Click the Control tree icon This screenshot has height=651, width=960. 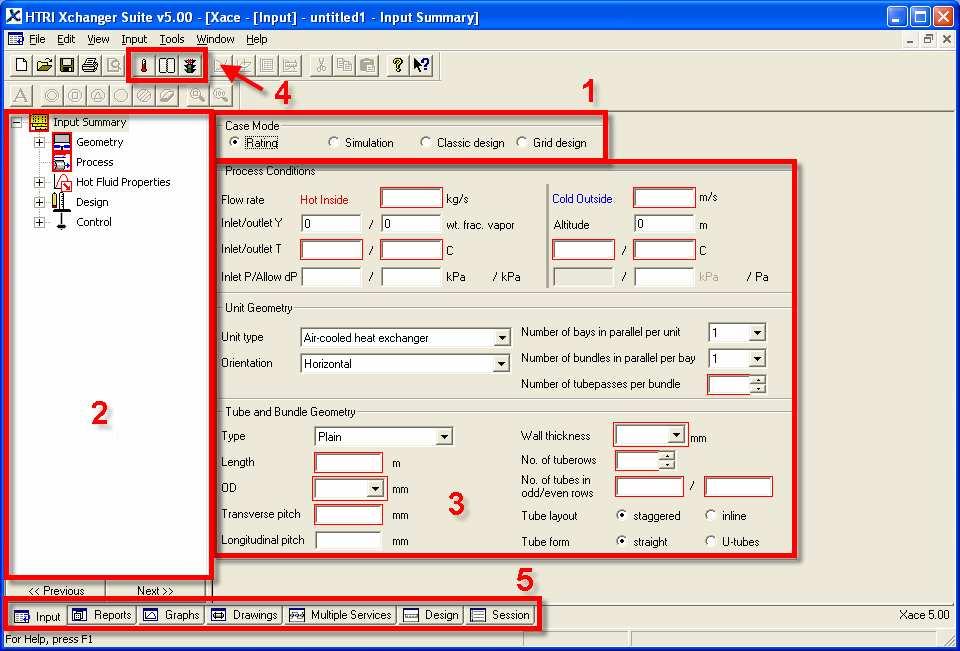pyautogui.click(x=61, y=222)
